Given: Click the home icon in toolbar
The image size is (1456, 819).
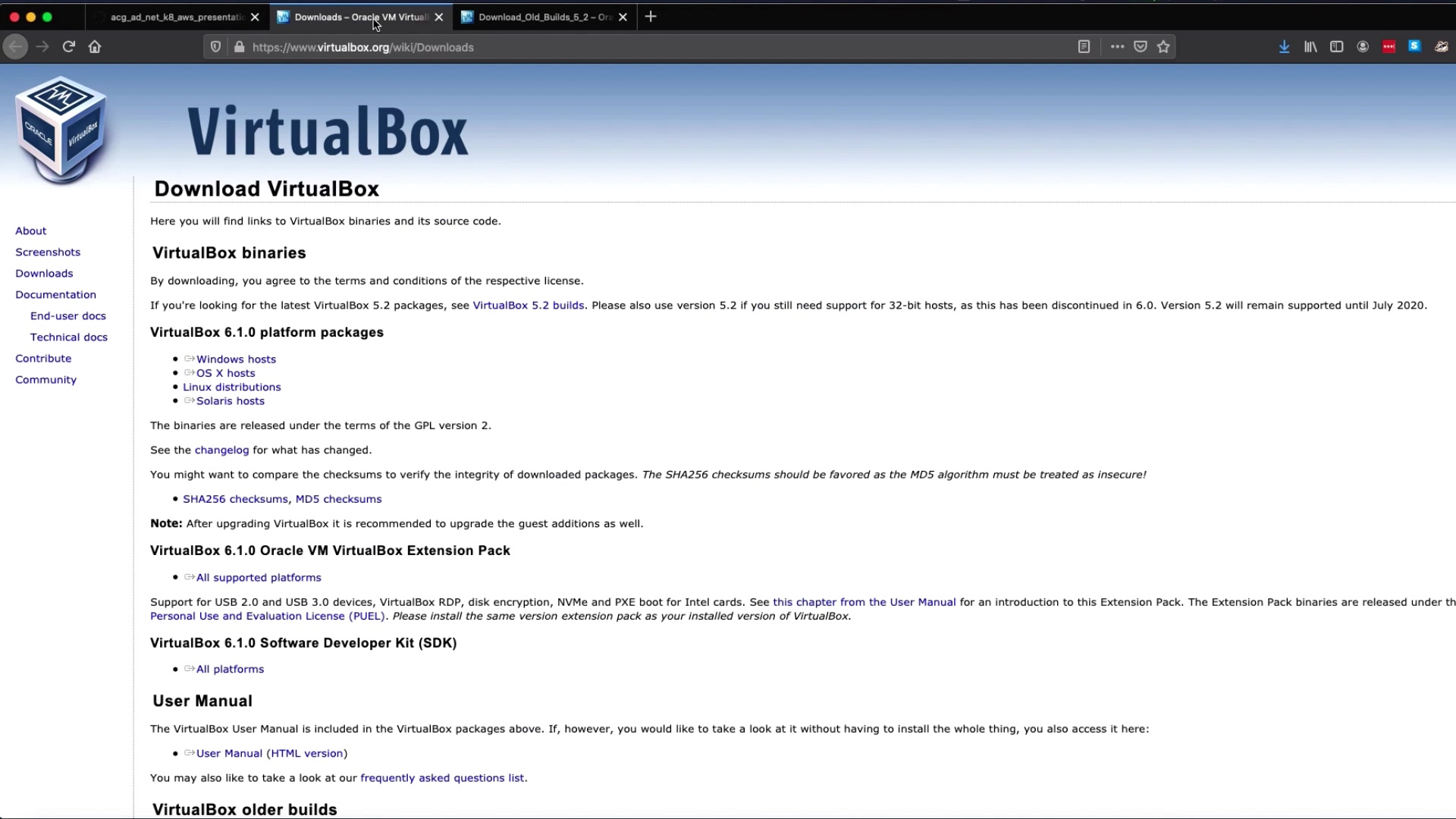Looking at the screenshot, I should 95,47.
